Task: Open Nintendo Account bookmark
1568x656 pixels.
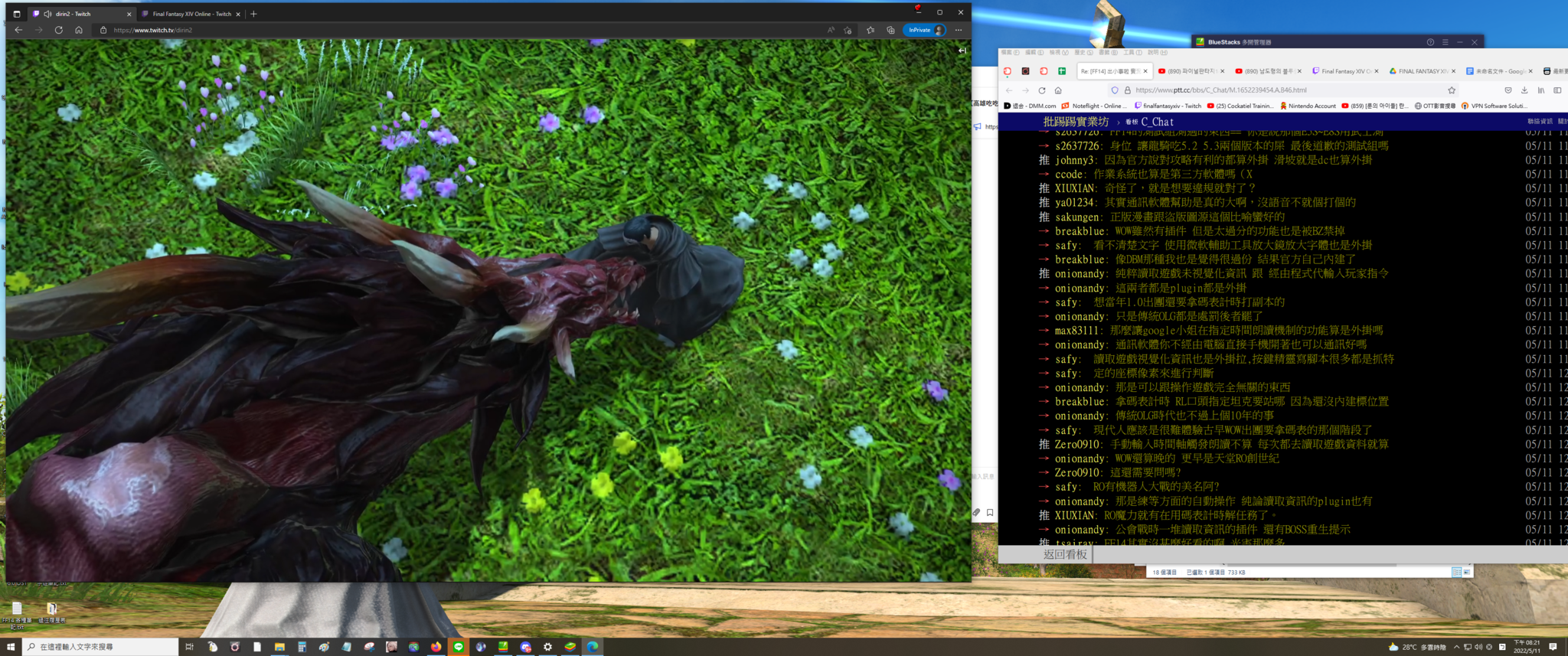Action: pyautogui.click(x=1308, y=106)
